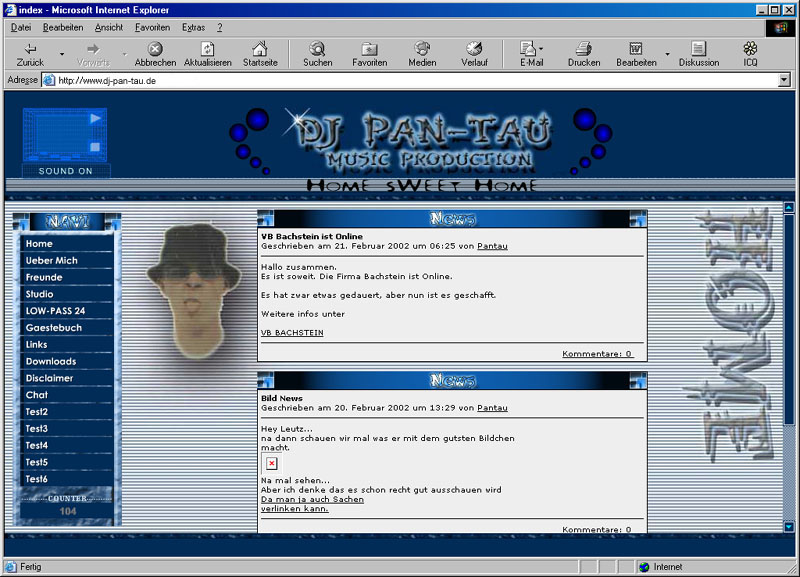Open the Suchen search panel
Image resolution: width=800 pixels, height=577 pixels.
point(317,49)
